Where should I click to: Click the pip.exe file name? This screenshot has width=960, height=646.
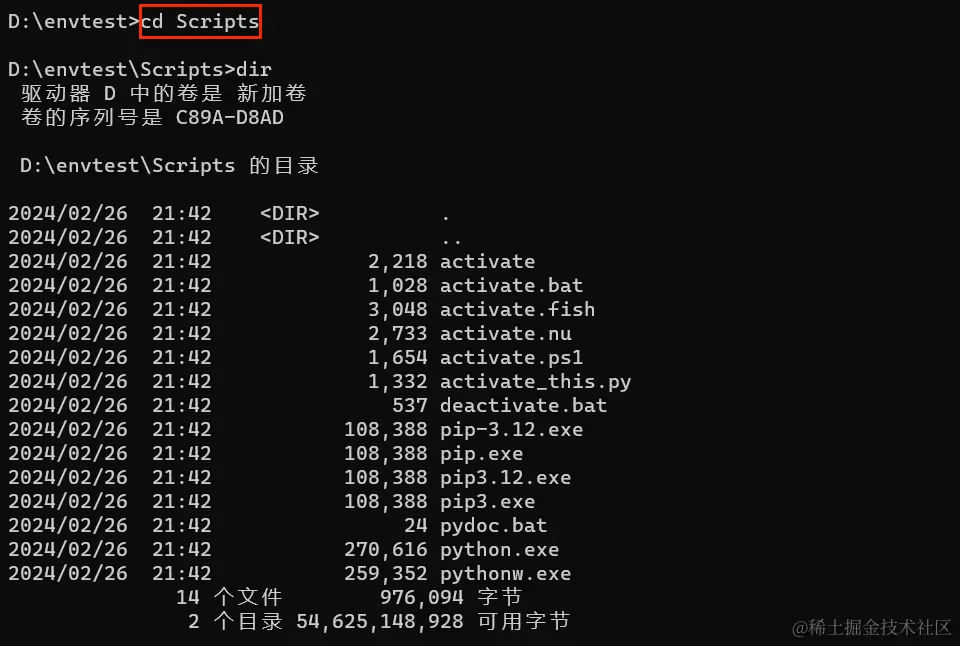pyautogui.click(x=481, y=453)
